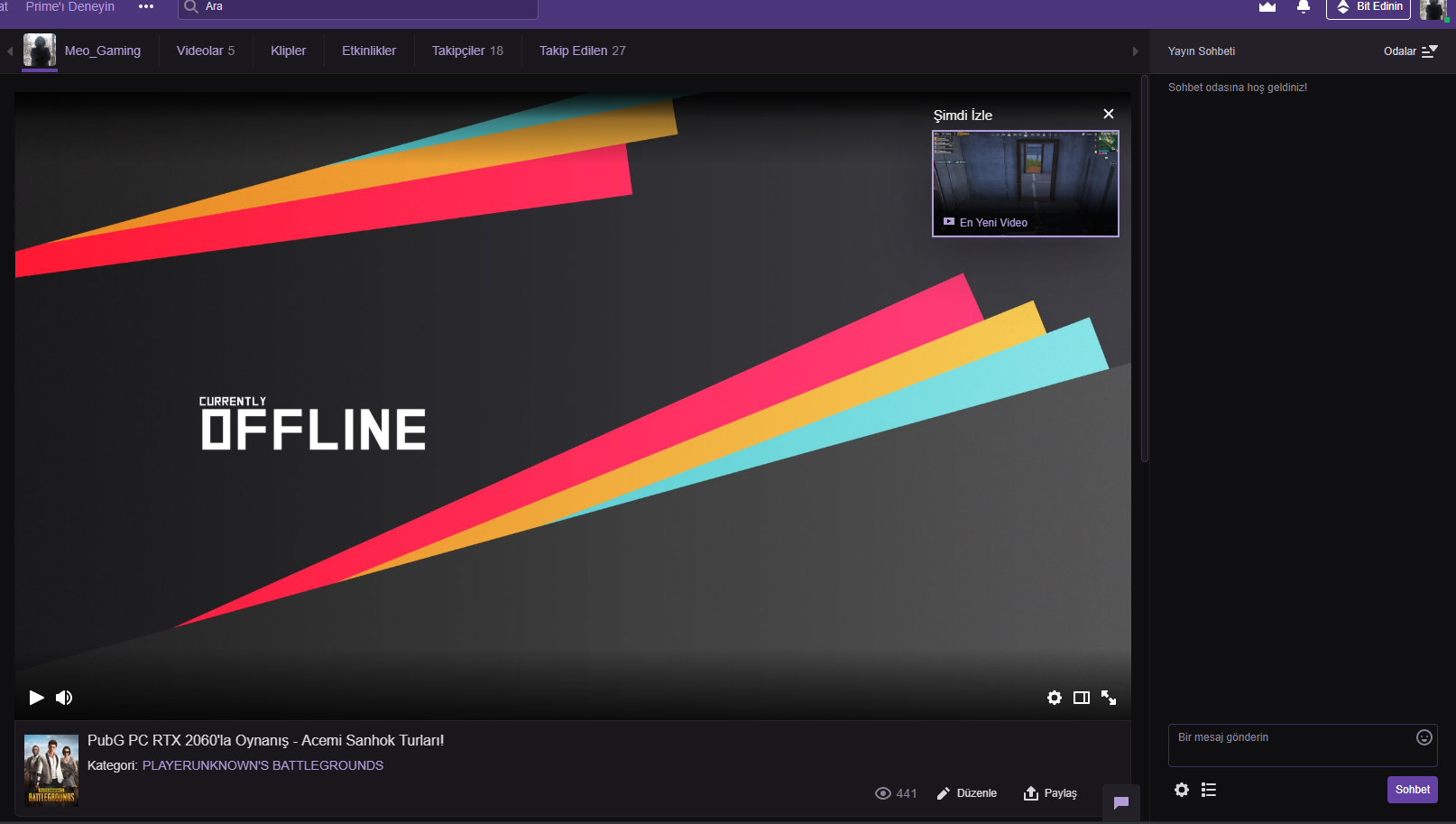Click the whisper chat bubble icon
The height and width of the screenshot is (824, 1456).
[x=1121, y=802]
